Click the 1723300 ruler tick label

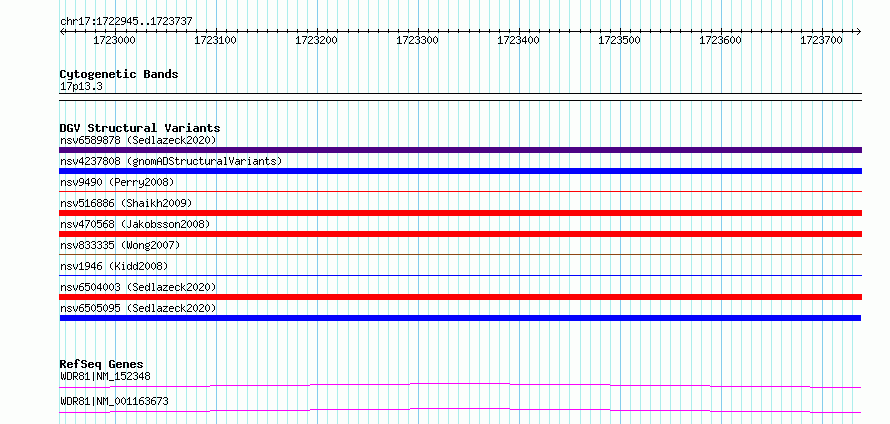point(417,40)
